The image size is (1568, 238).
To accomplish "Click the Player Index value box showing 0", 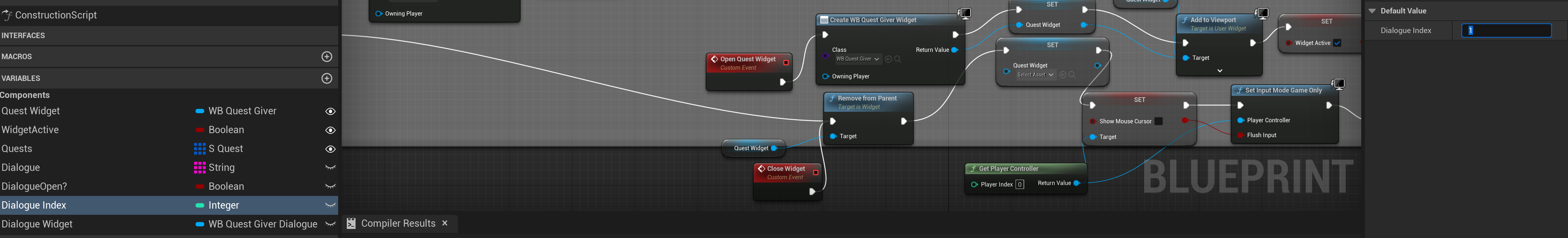I will (1019, 184).
